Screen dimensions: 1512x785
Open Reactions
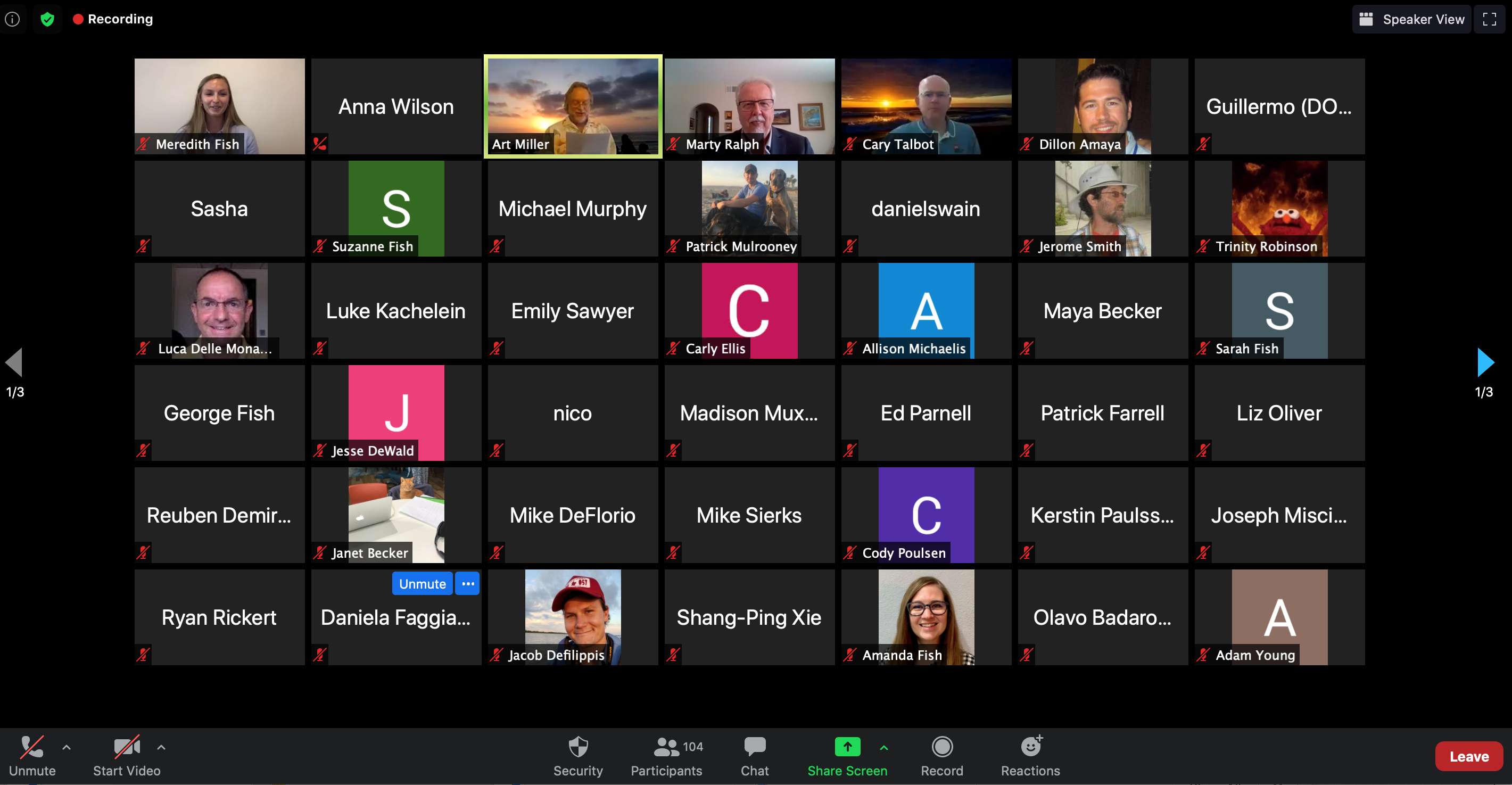(x=1031, y=756)
